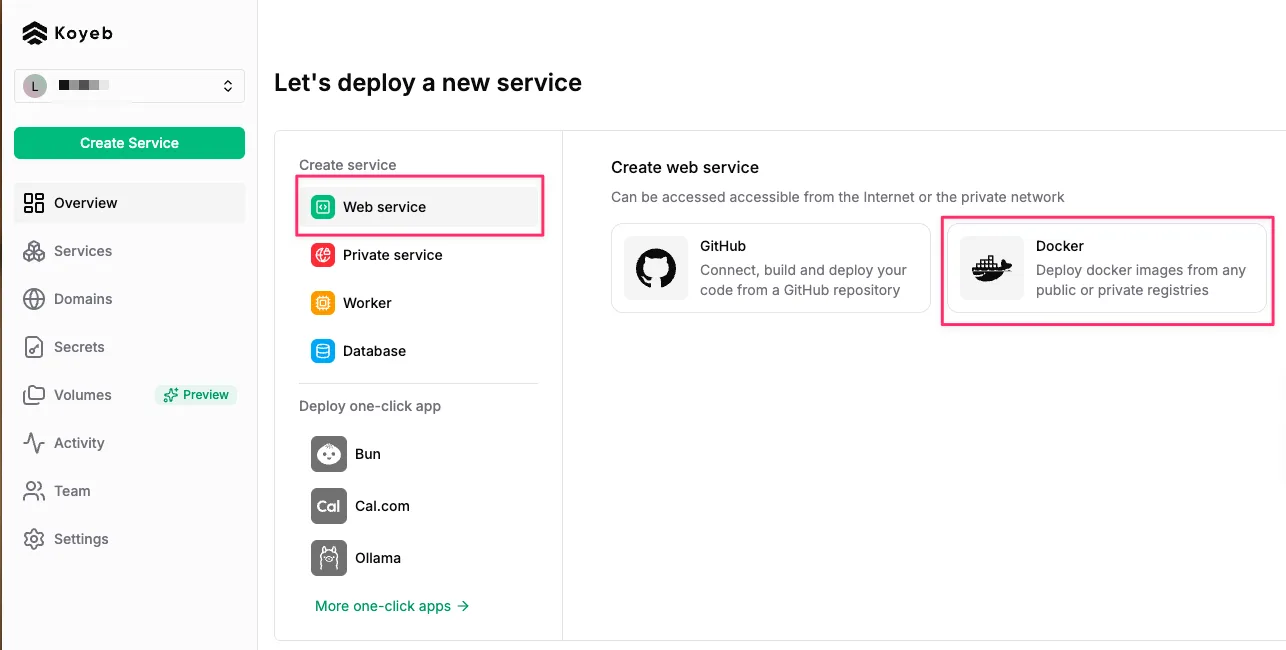Click the green Create Service button

(x=129, y=143)
